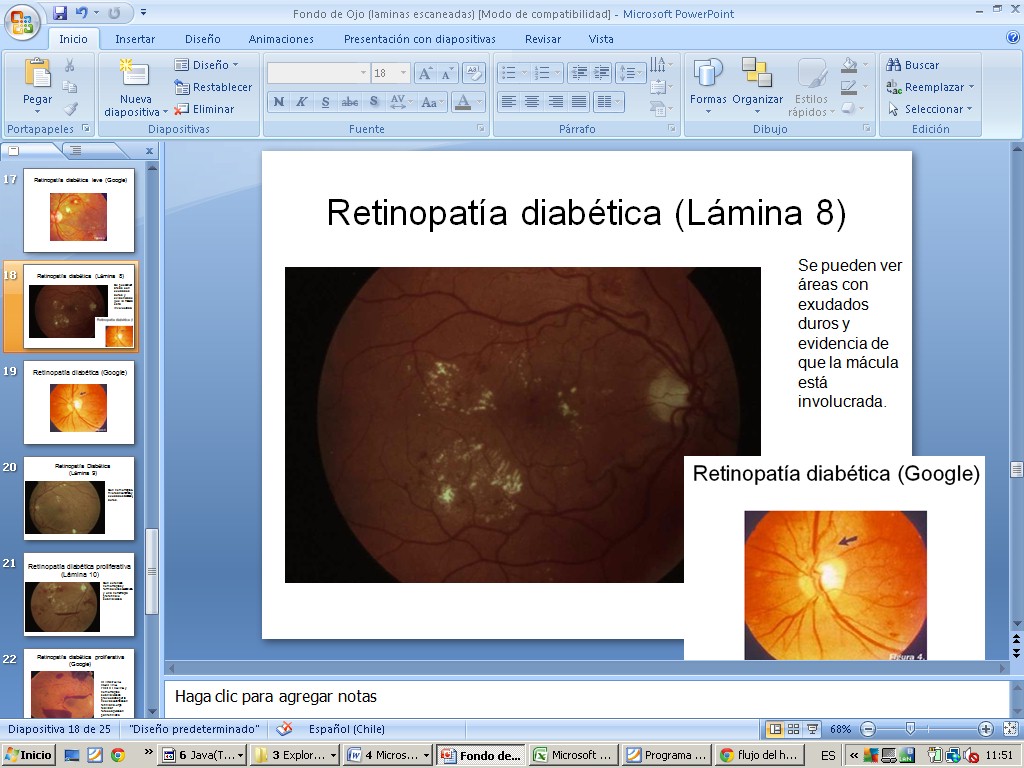Screen dimensions: 1024x768
Task: Toggle italic formatting
Action: [x=301, y=102]
